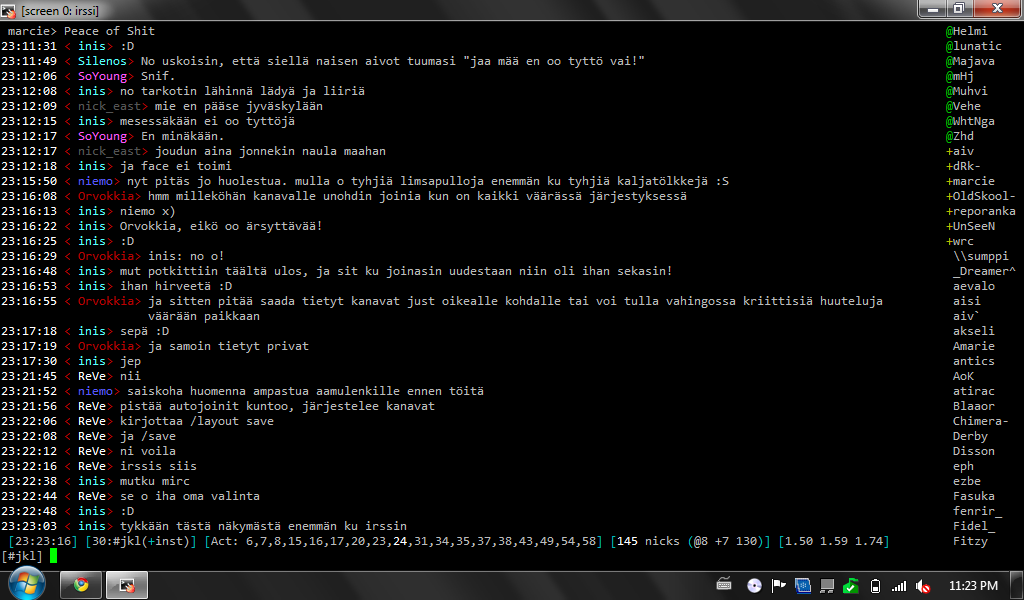The width and height of the screenshot is (1024, 600).
Task: Open the Windows Start menu orb
Action: coord(26,583)
